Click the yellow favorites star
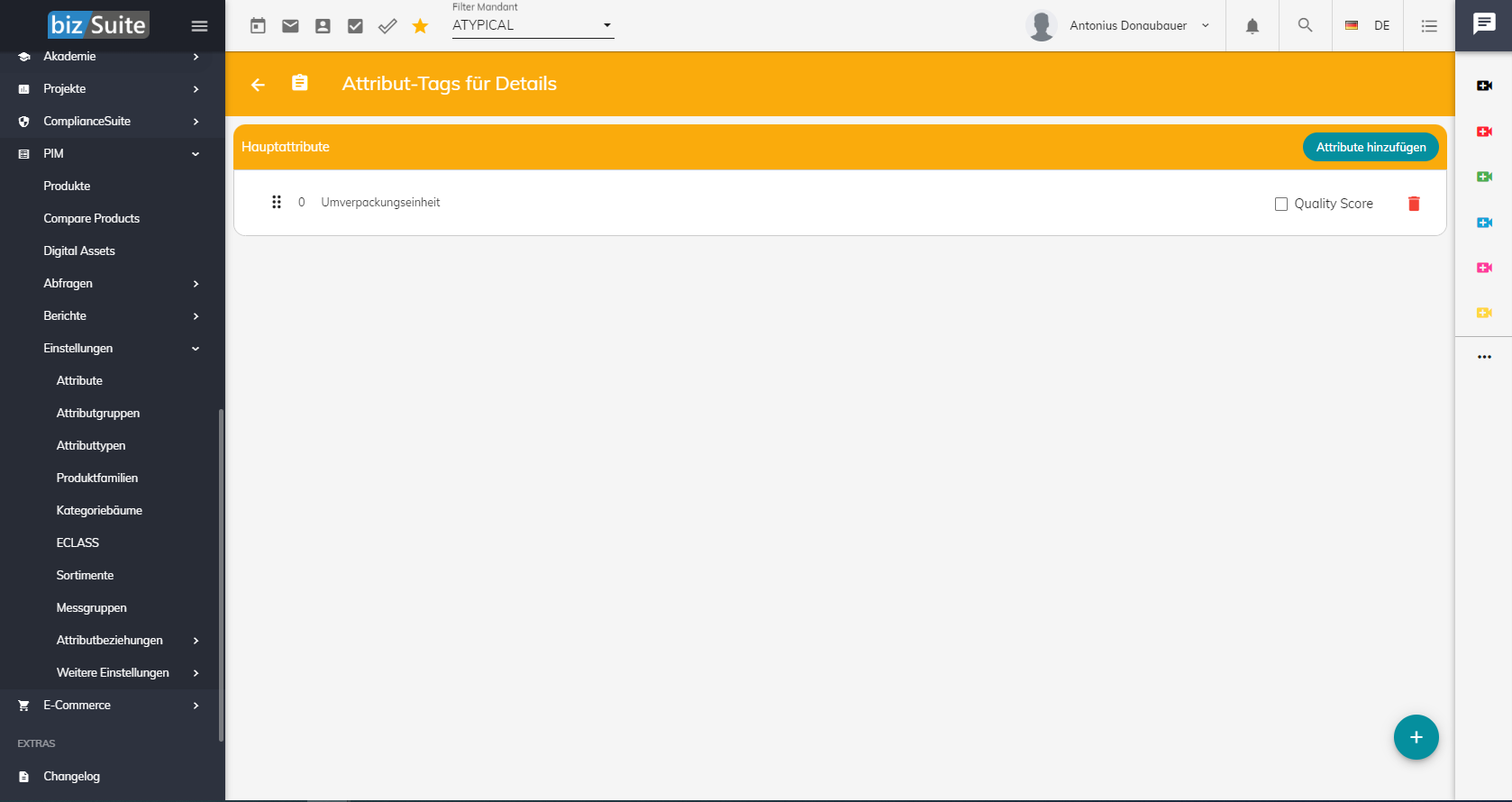The width and height of the screenshot is (1512, 802). point(420,26)
